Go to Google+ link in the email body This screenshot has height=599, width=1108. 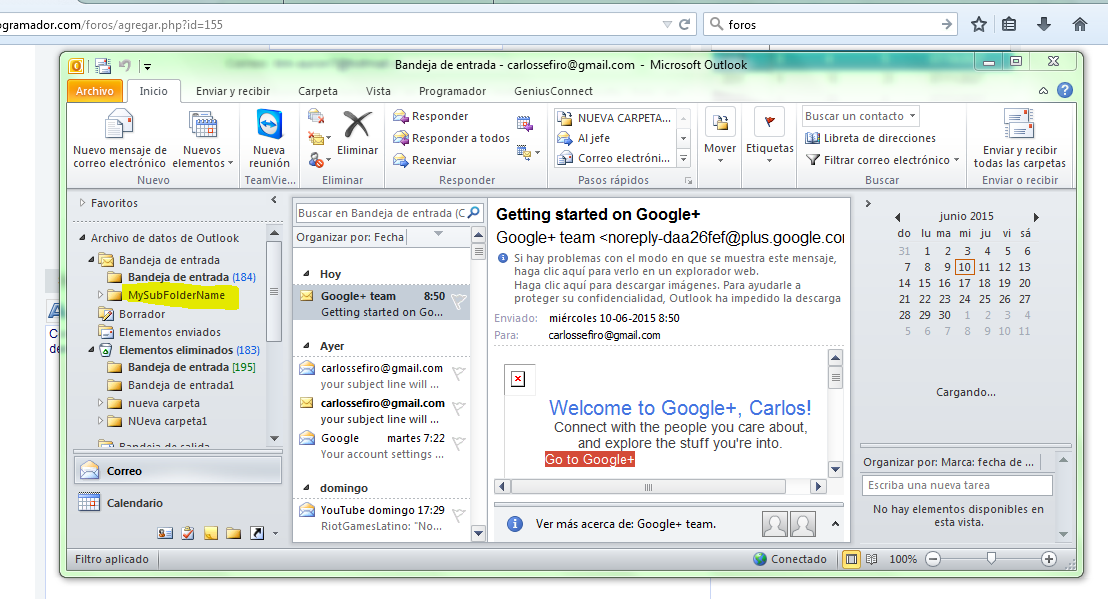click(x=589, y=460)
